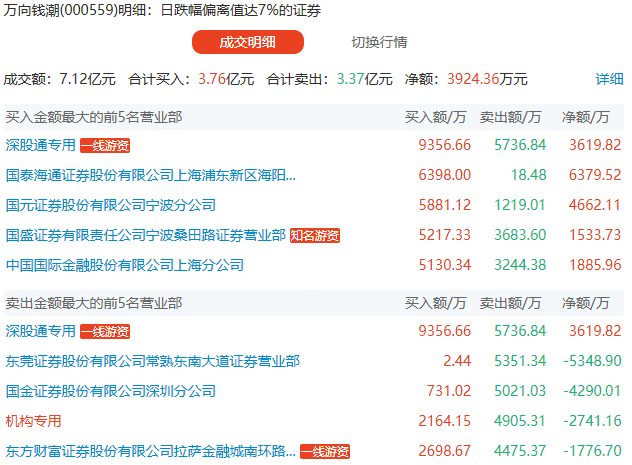Viewport: 632px width, 465px height.
Task: Click the 买入金额最大的前5名营业部 header
Action: point(94,117)
